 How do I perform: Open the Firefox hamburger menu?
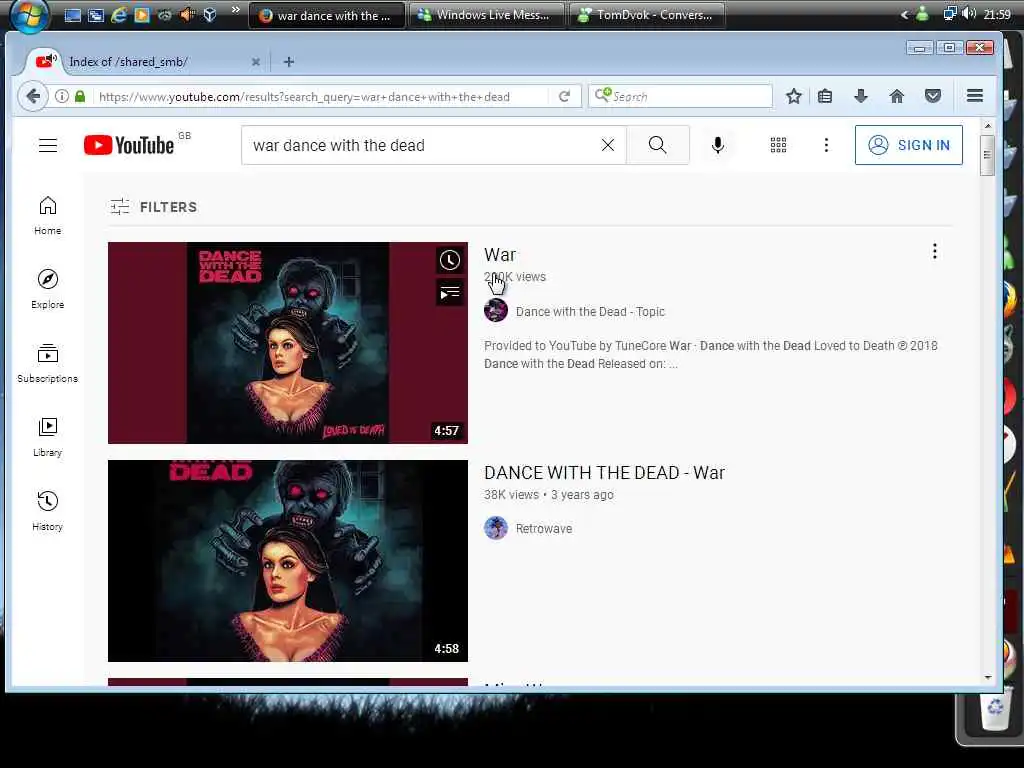(975, 96)
